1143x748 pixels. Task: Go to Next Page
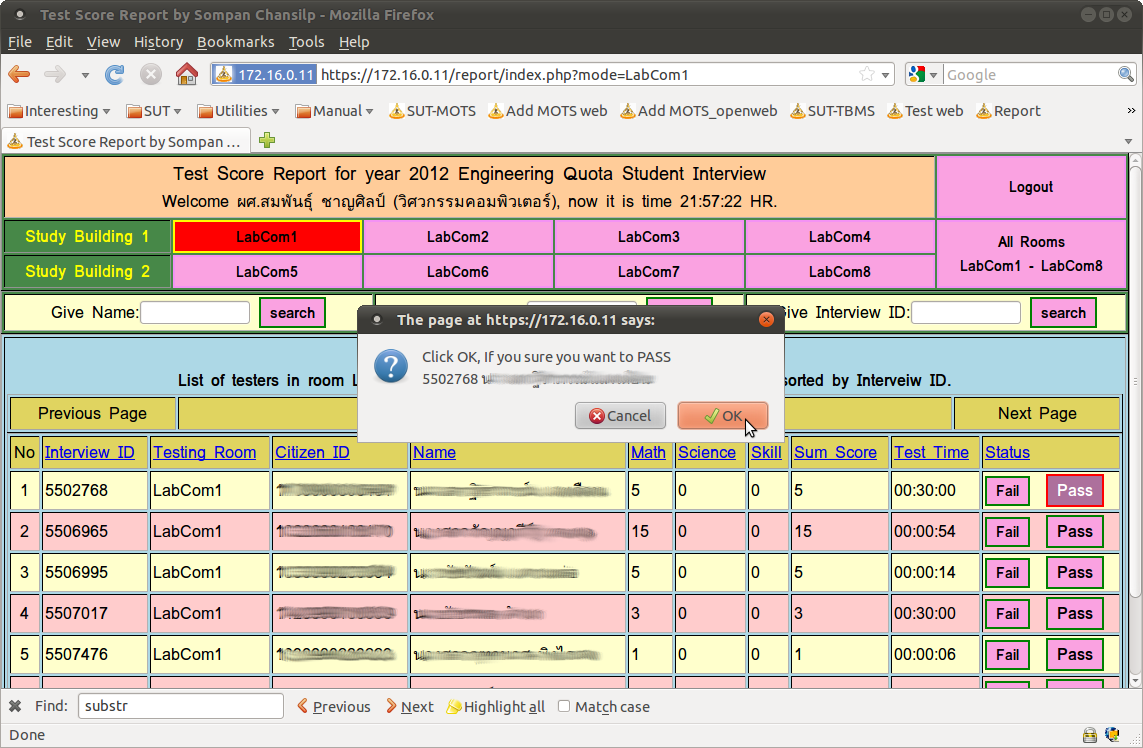pyautogui.click(x=1037, y=413)
